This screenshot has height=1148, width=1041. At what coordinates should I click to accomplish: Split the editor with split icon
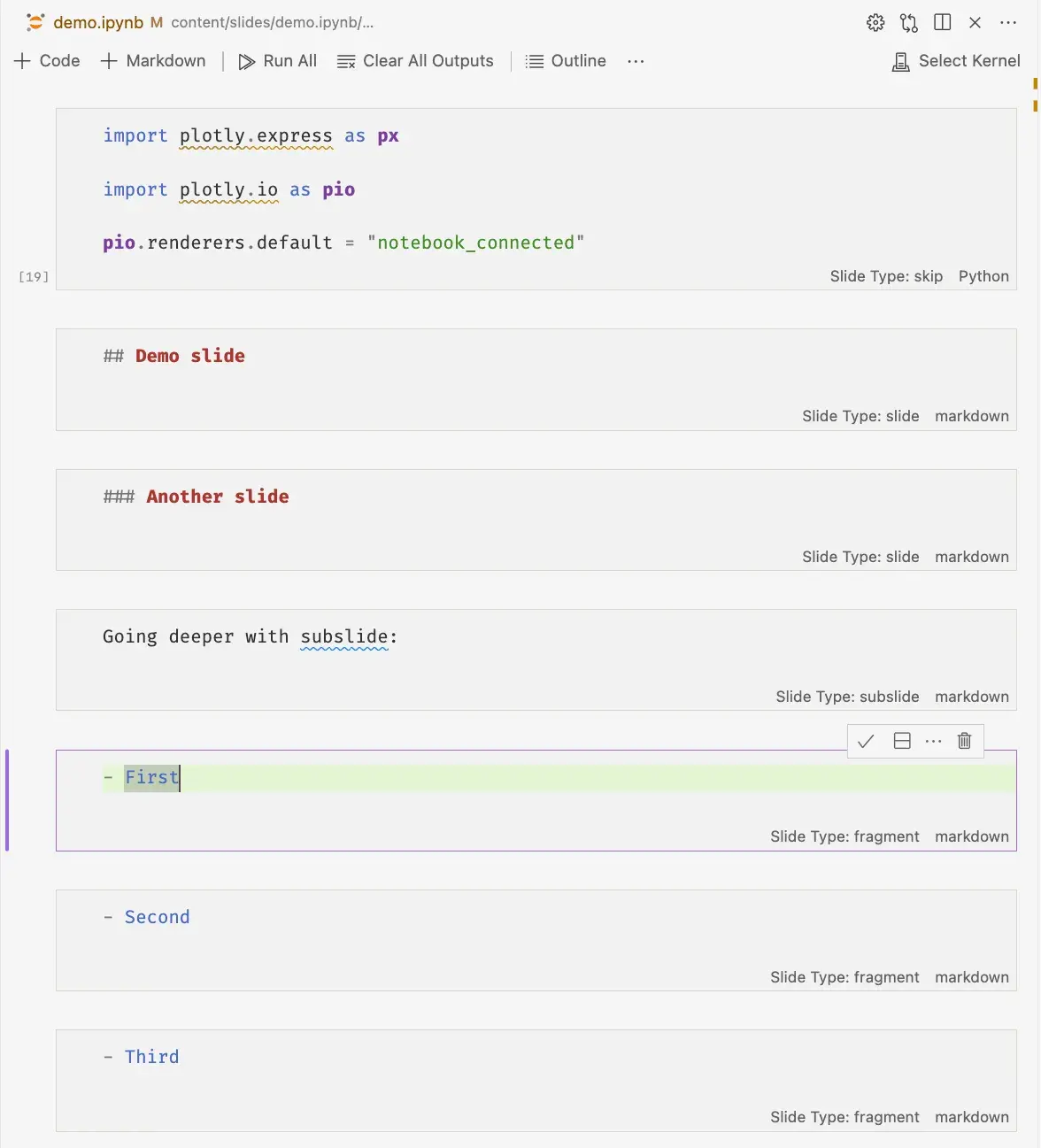(x=943, y=23)
